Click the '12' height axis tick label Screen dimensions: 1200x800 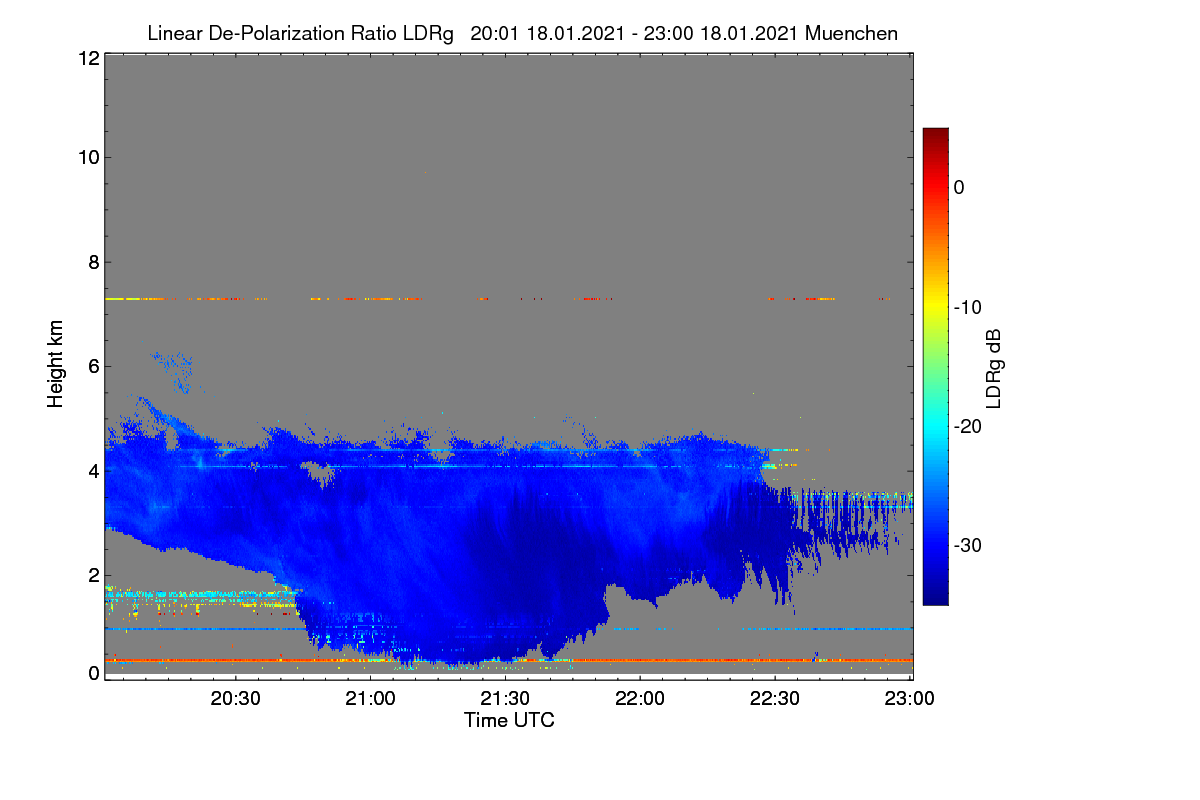tap(87, 59)
